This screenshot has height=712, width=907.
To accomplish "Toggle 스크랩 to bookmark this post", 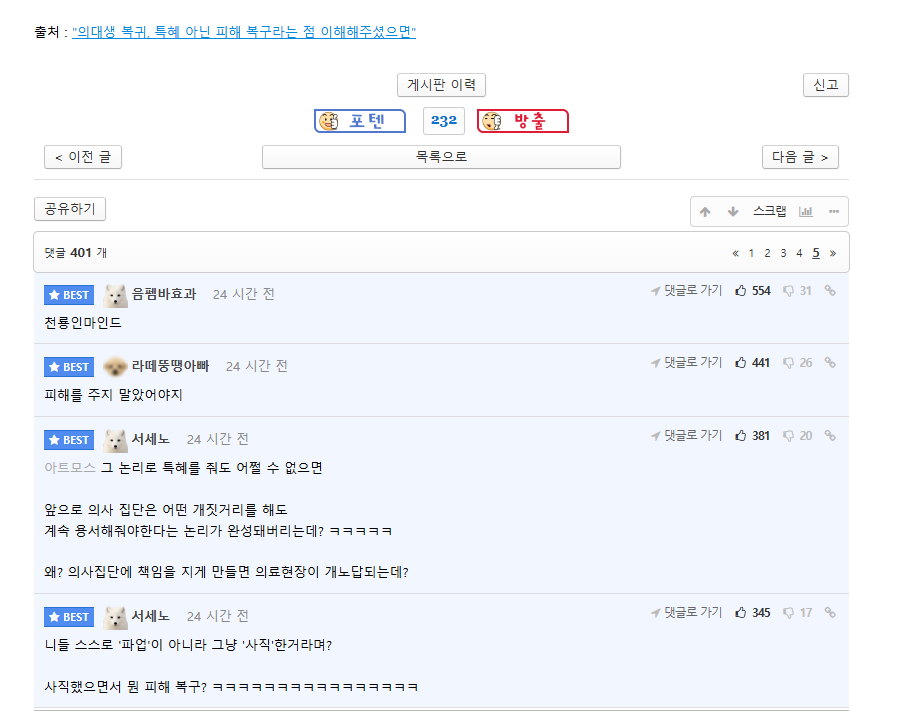I will [769, 211].
